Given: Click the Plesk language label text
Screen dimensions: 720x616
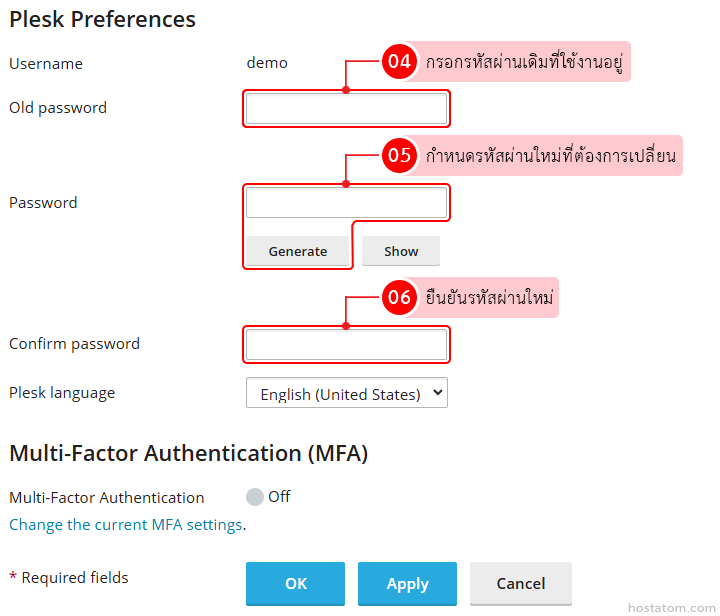Looking at the screenshot, I should tap(62, 393).
